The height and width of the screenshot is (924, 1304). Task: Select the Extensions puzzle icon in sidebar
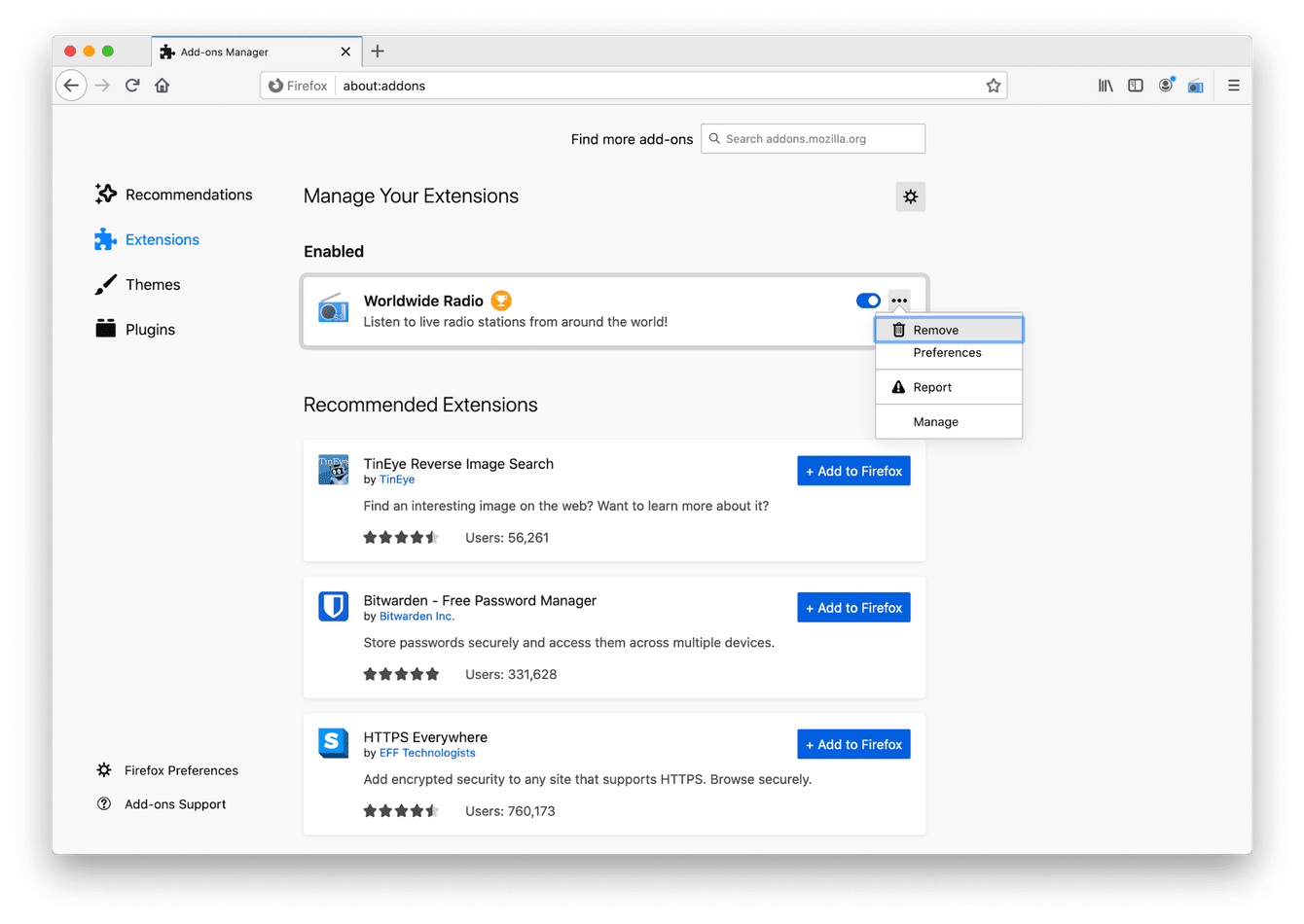pyautogui.click(x=105, y=238)
